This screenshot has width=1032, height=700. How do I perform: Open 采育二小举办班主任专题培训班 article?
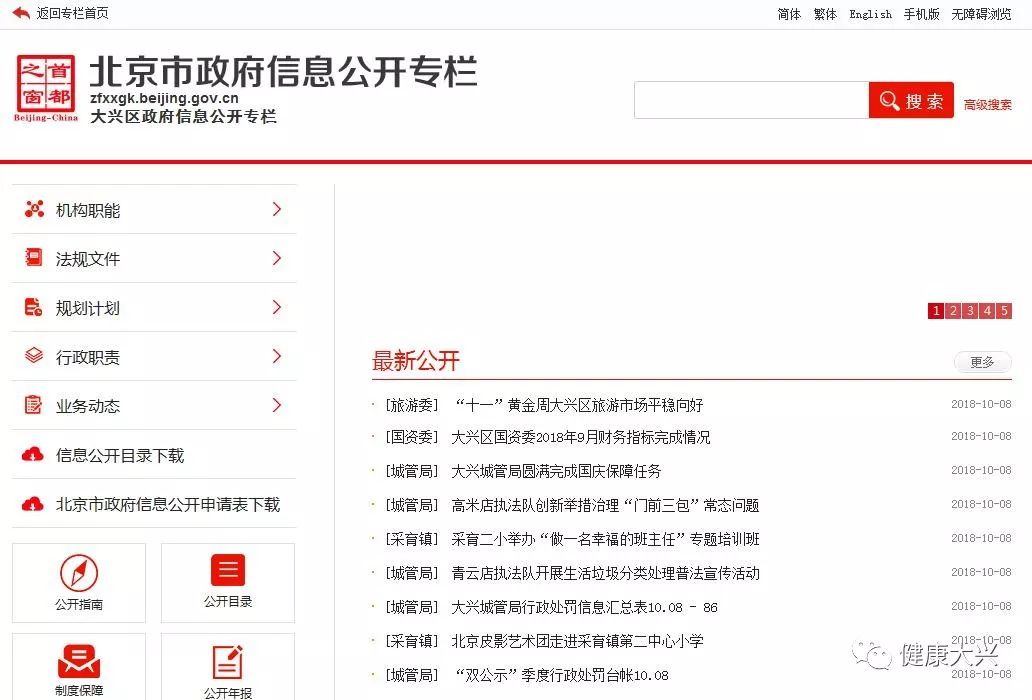[605, 539]
